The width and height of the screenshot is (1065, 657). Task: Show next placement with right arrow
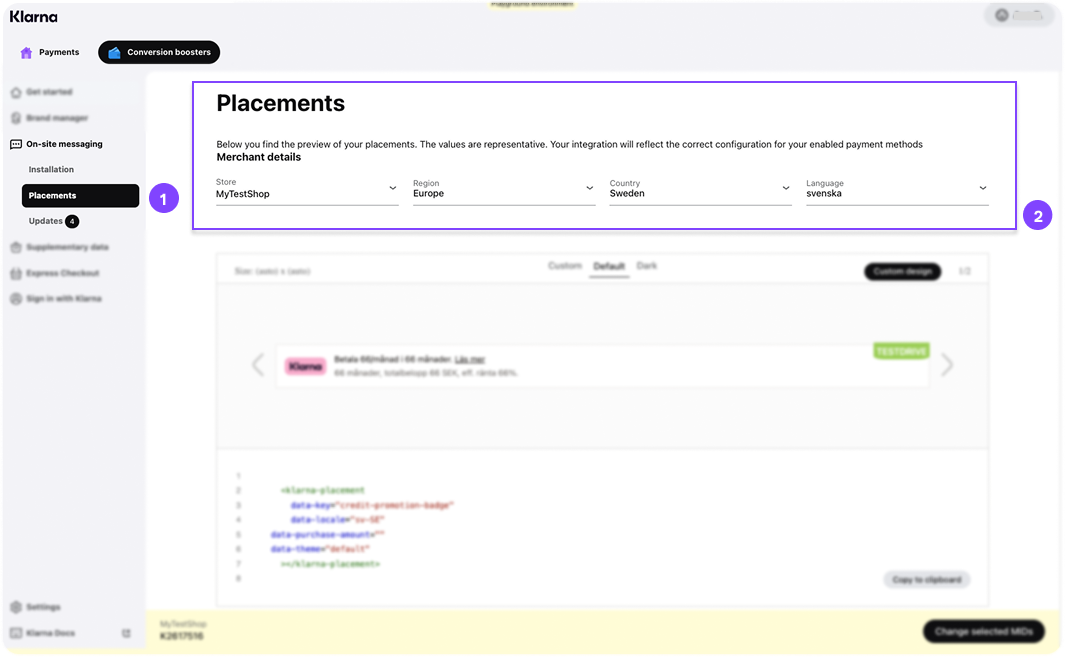[947, 365]
